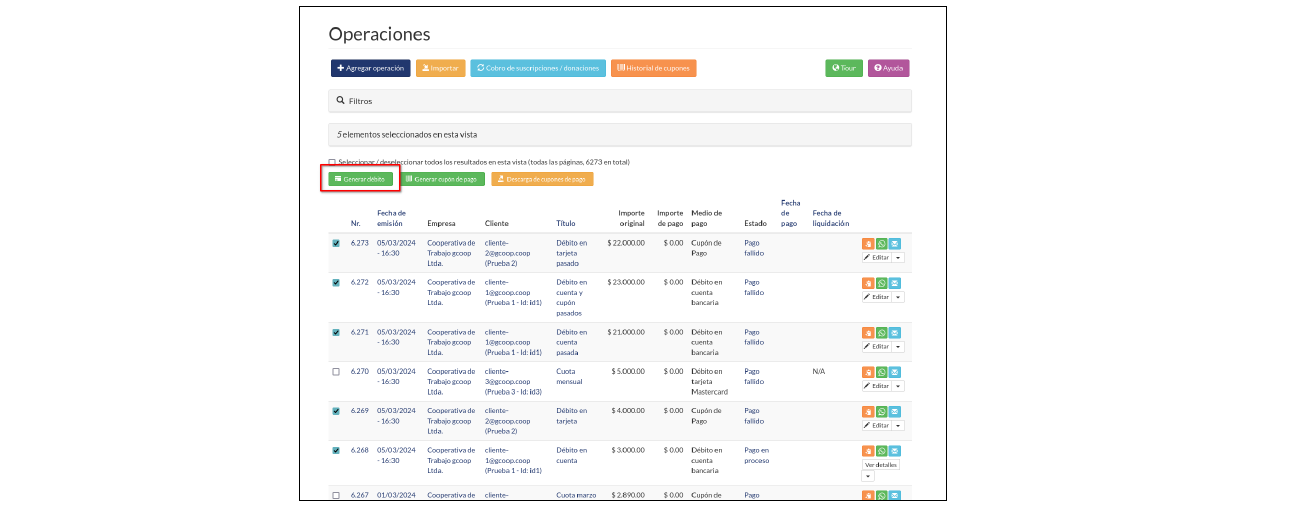Click Editar for operation 6.270

pyautogui.click(x=877, y=386)
